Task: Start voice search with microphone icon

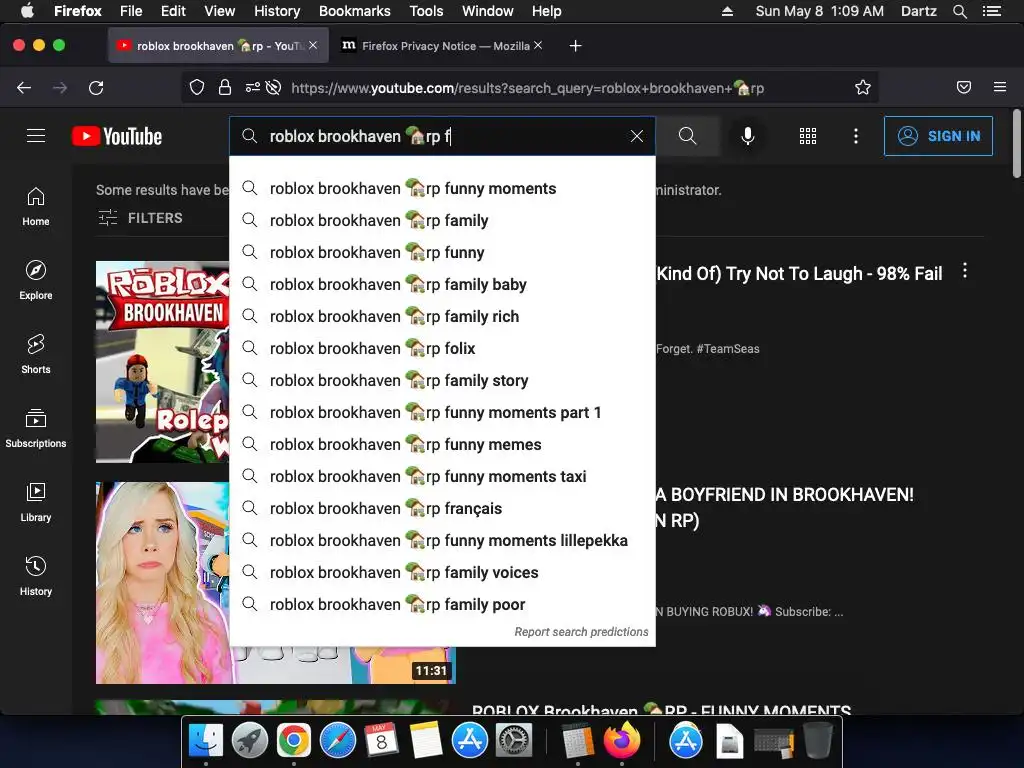Action: pos(748,136)
